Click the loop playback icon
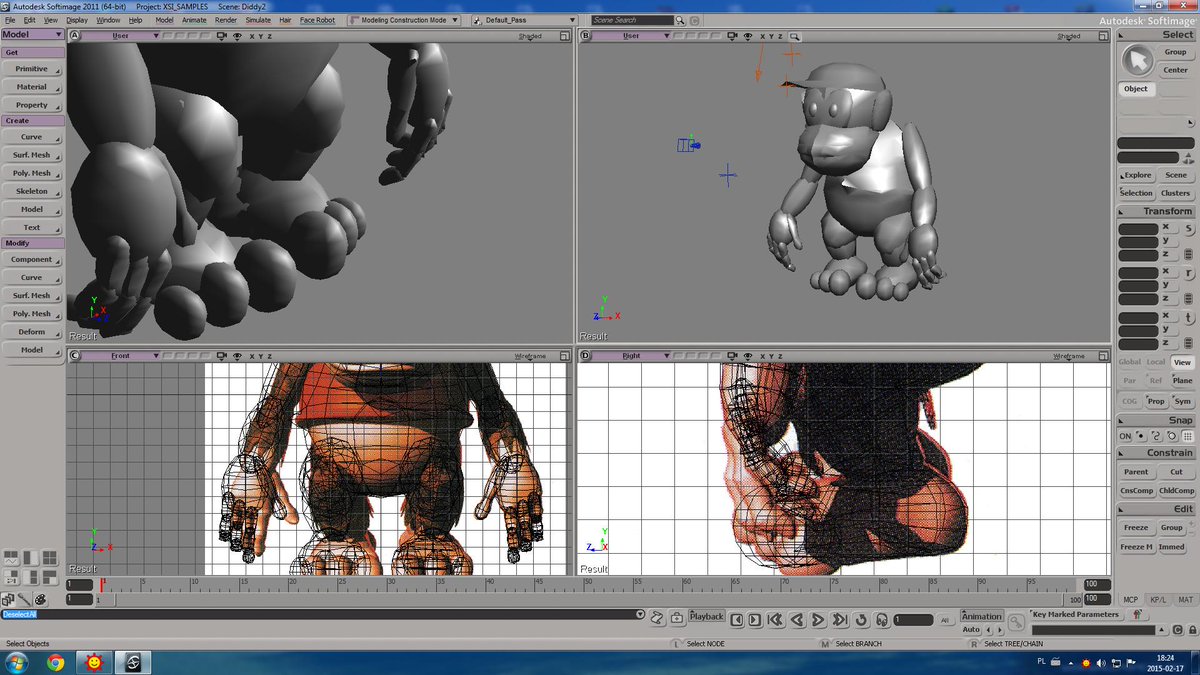 tap(862, 620)
